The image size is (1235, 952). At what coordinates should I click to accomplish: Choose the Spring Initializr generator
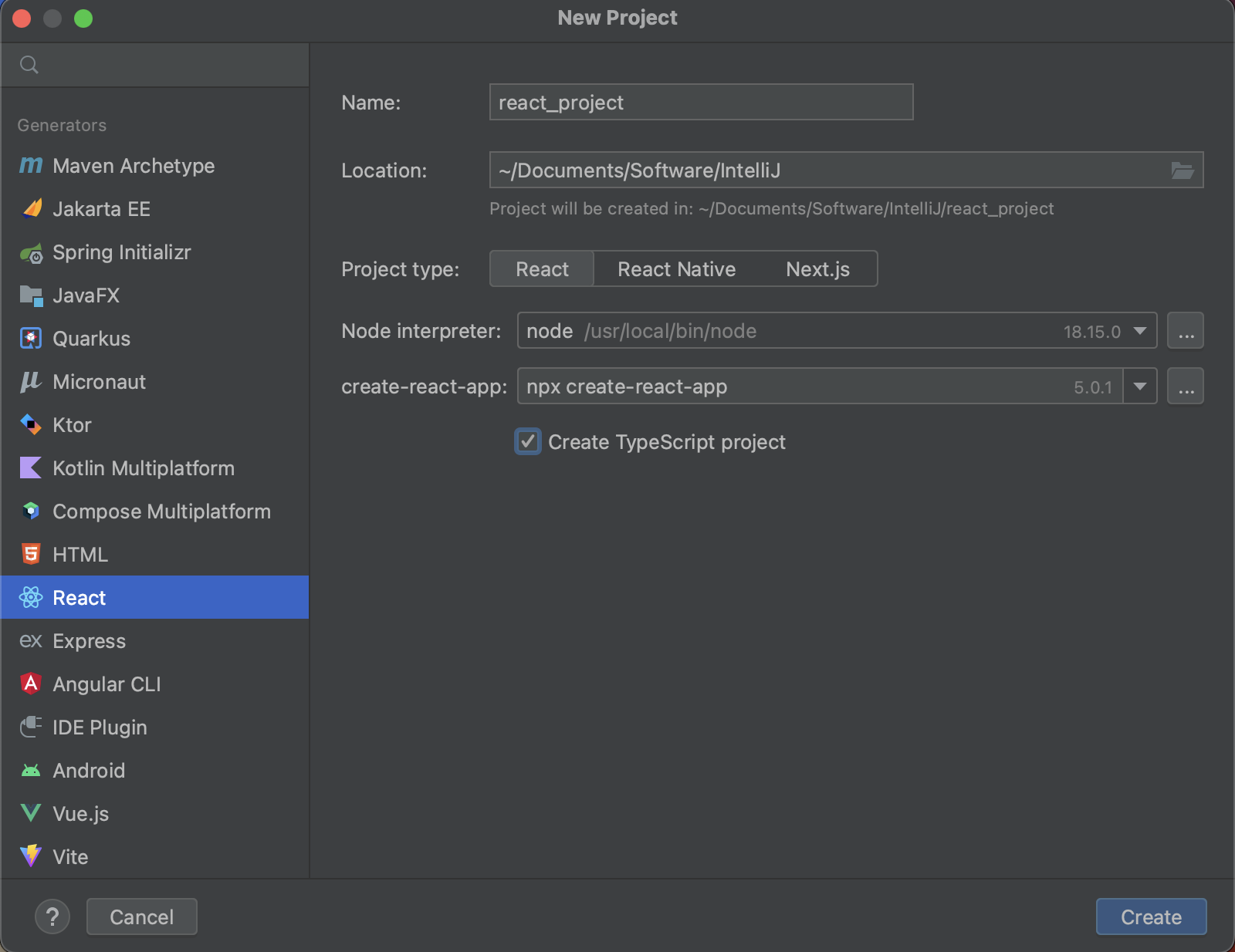(154, 252)
